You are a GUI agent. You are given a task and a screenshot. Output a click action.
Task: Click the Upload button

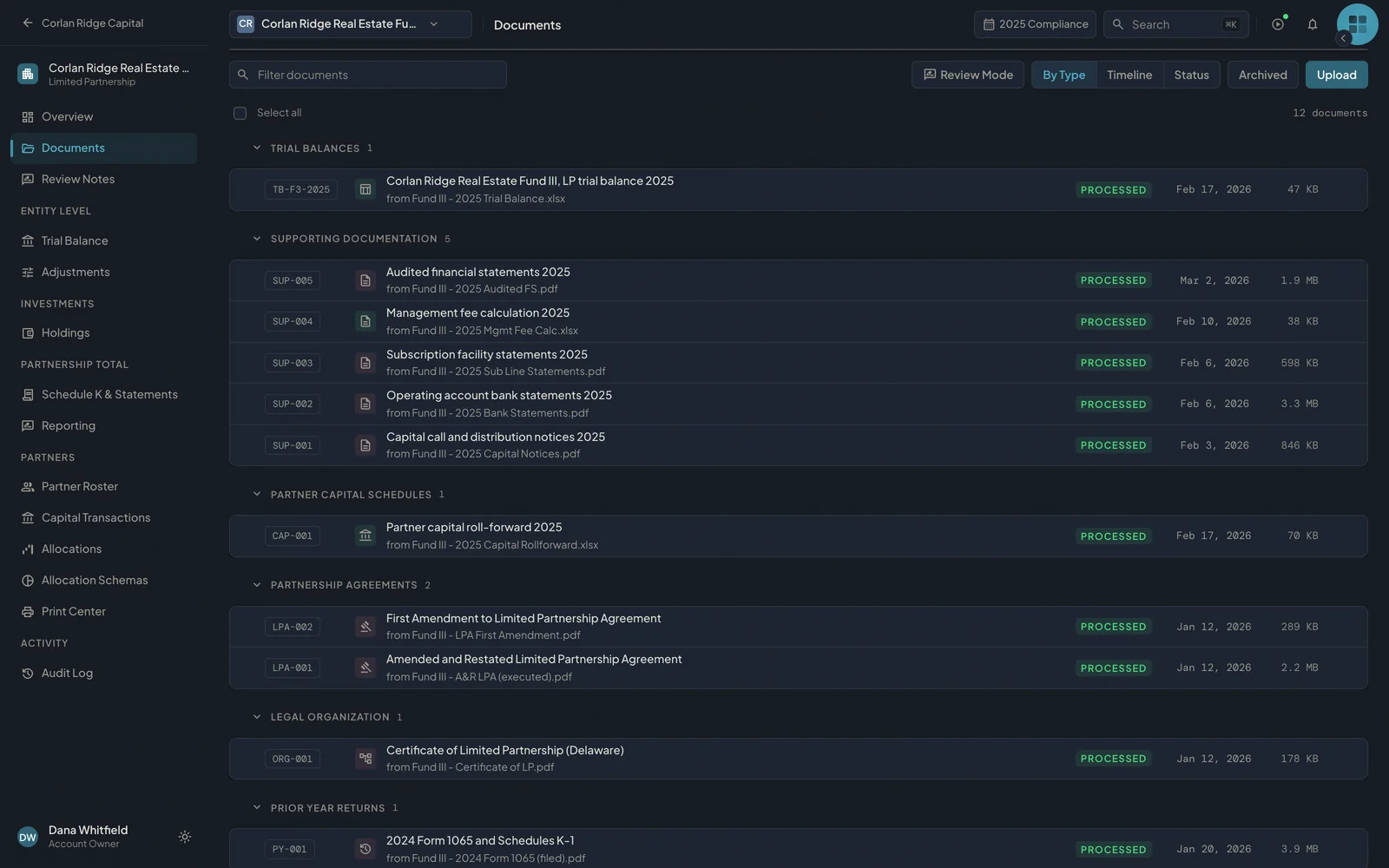[1336, 75]
